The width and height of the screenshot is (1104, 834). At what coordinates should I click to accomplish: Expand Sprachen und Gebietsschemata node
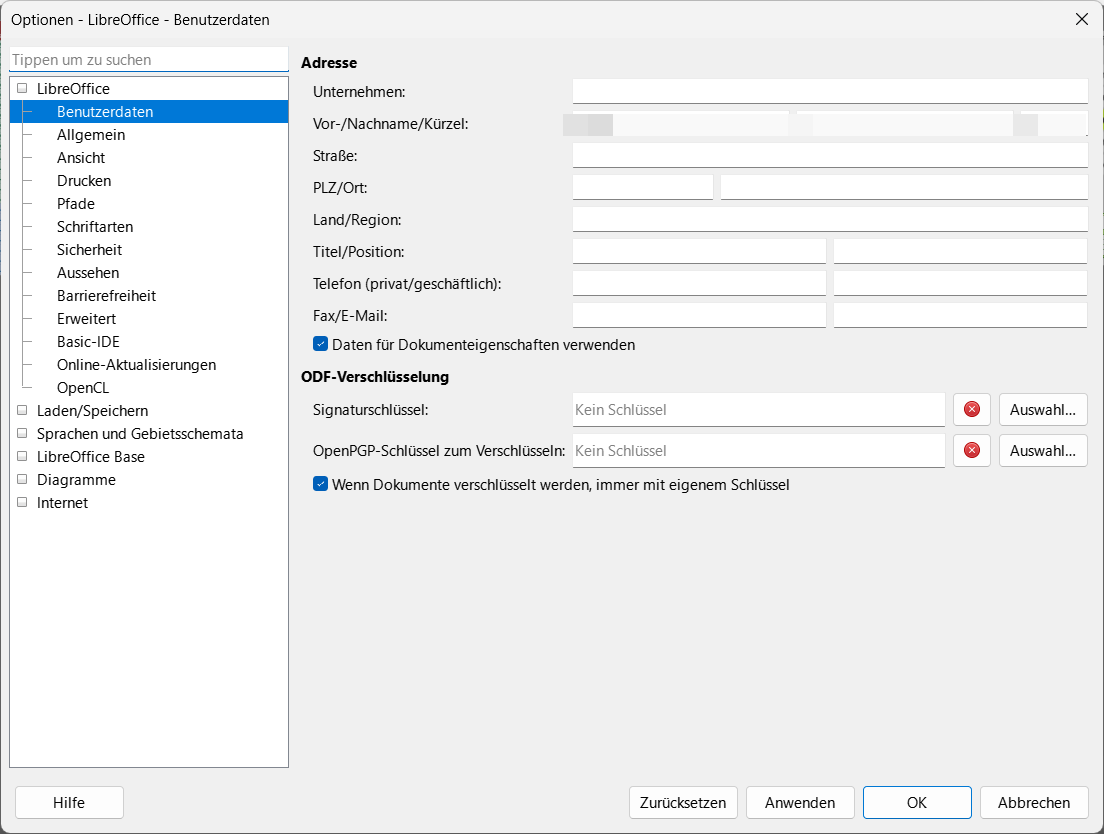point(22,434)
